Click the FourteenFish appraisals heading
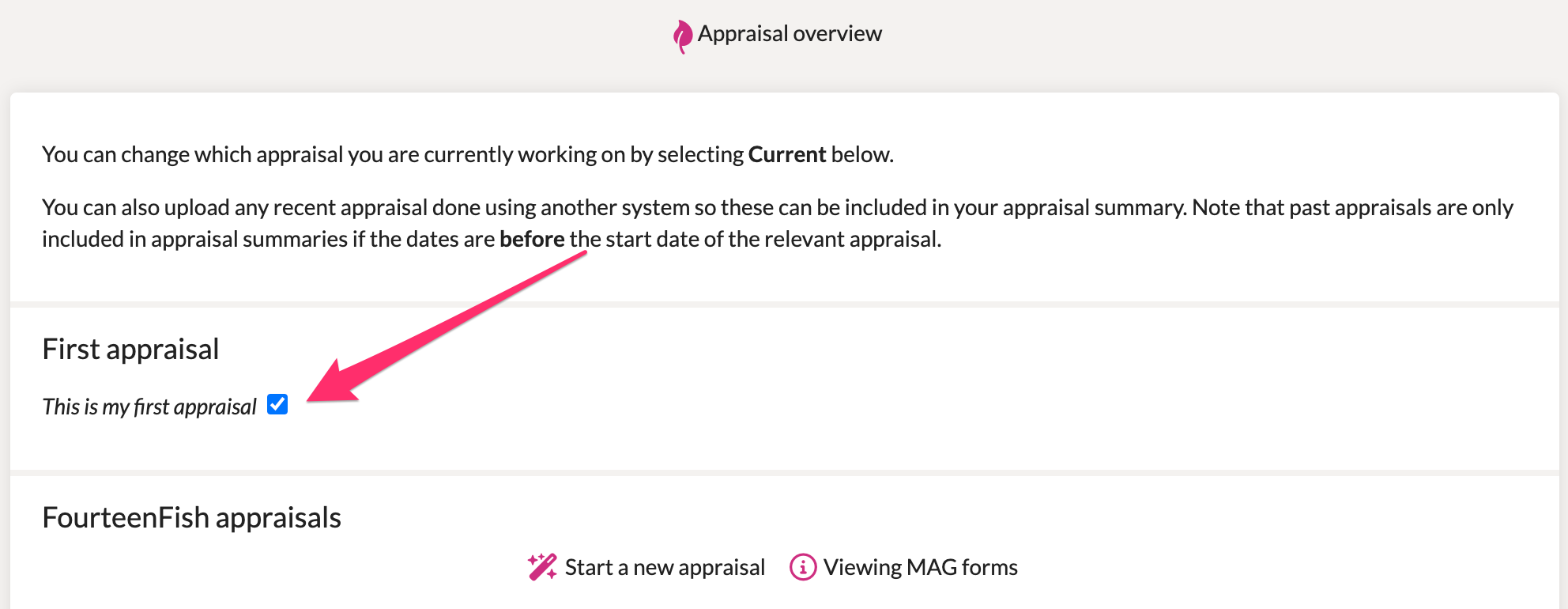Viewport: 1568px width, 609px height. coord(191,517)
